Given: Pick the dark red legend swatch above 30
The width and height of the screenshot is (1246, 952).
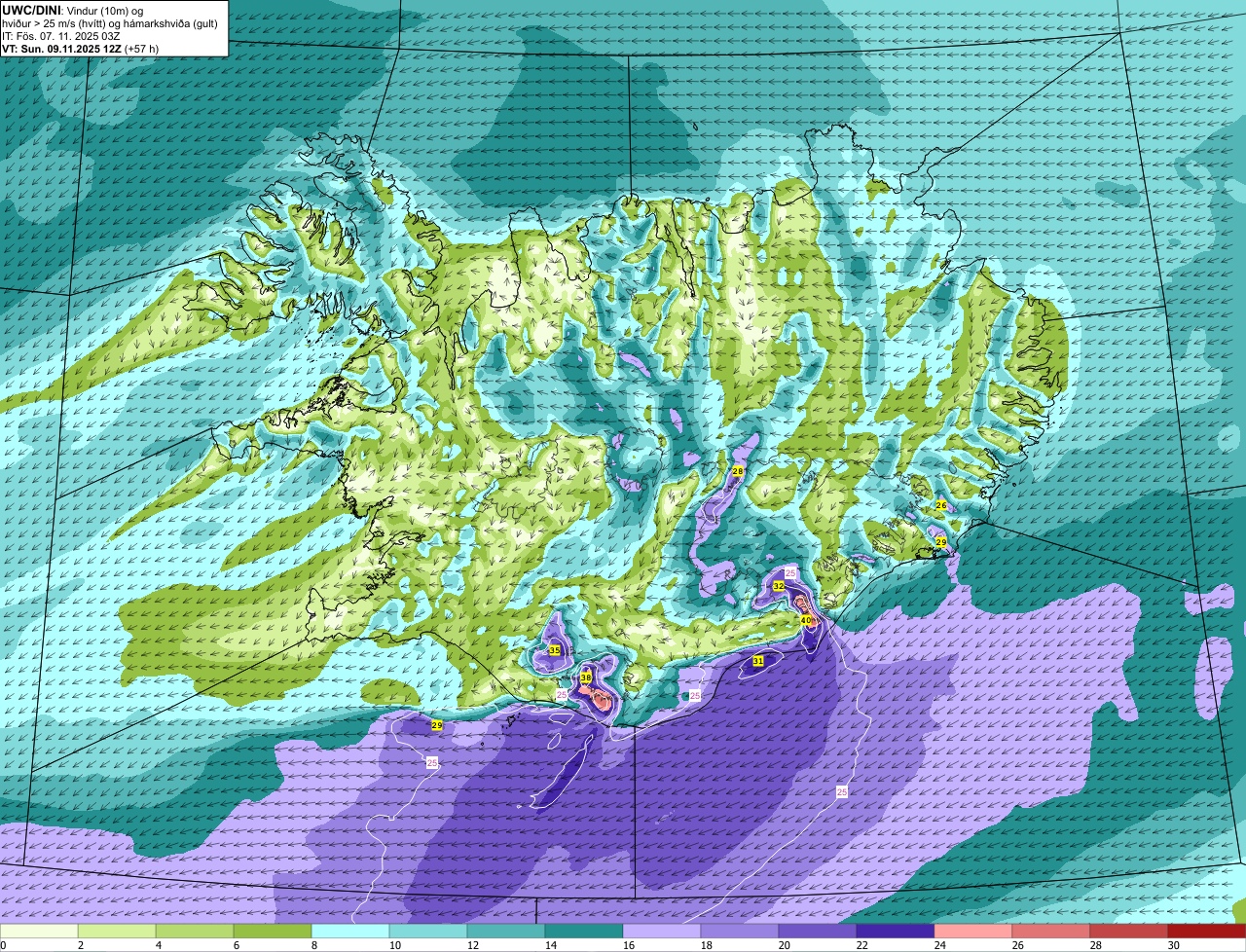Looking at the screenshot, I should pyautogui.click(x=1207, y=932).
